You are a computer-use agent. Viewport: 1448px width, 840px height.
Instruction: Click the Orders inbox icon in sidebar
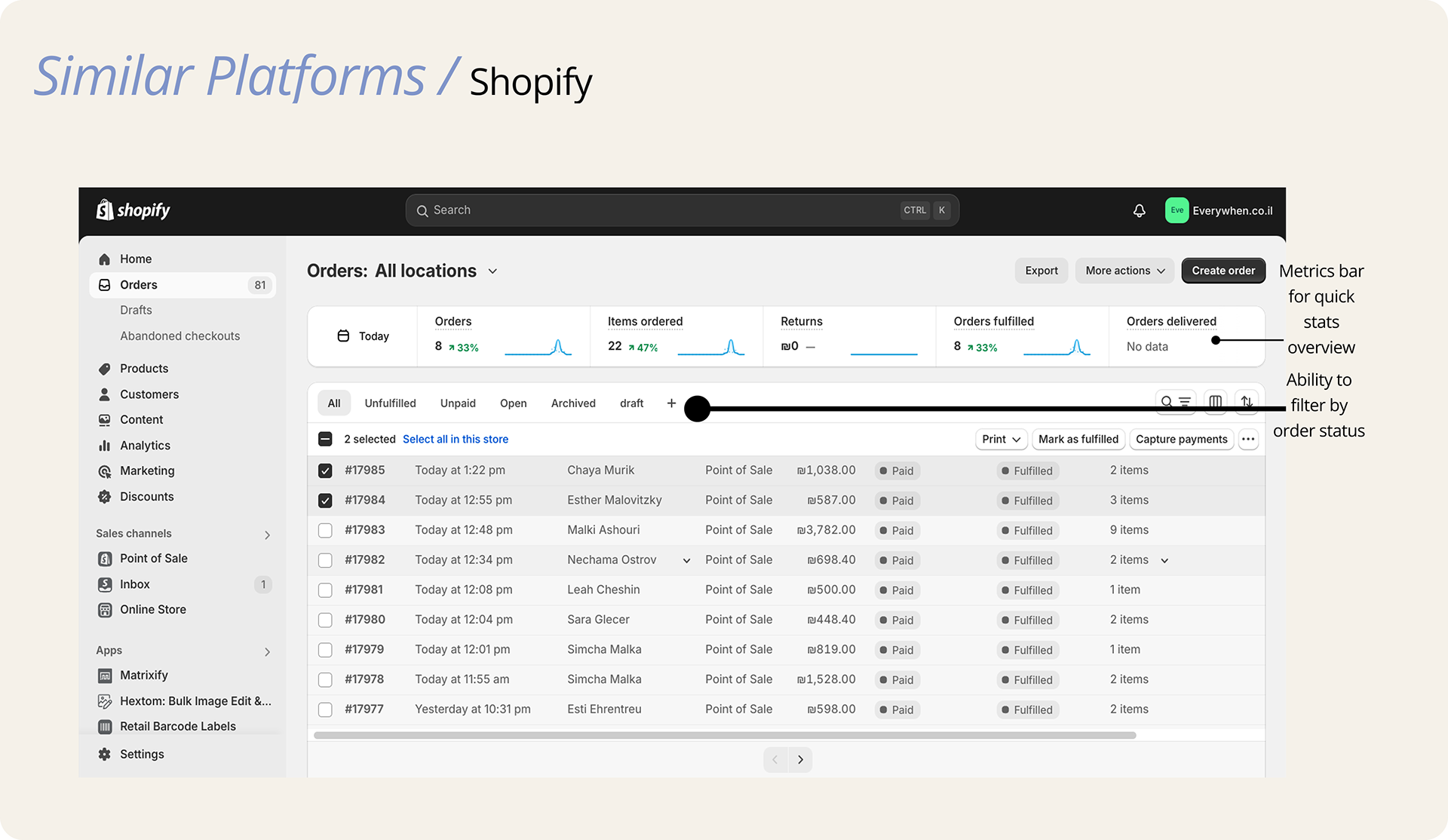coord(105,285)
